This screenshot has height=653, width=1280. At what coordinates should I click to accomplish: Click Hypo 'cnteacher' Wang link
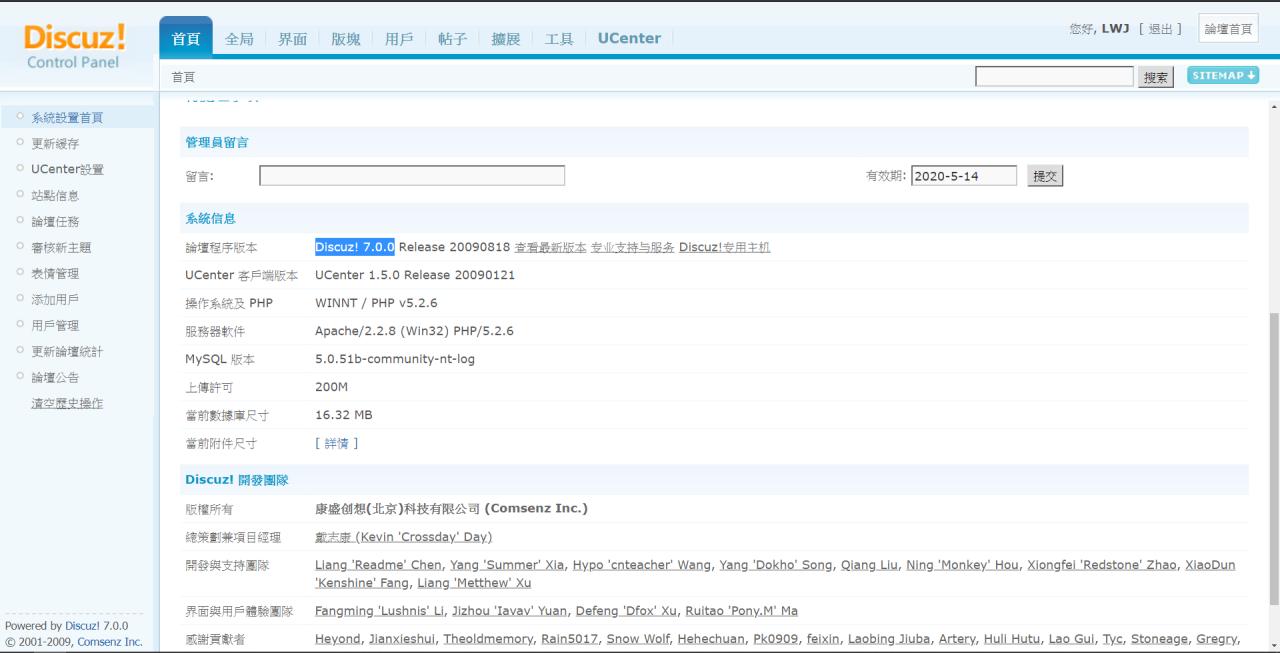(x=642, y=565)
